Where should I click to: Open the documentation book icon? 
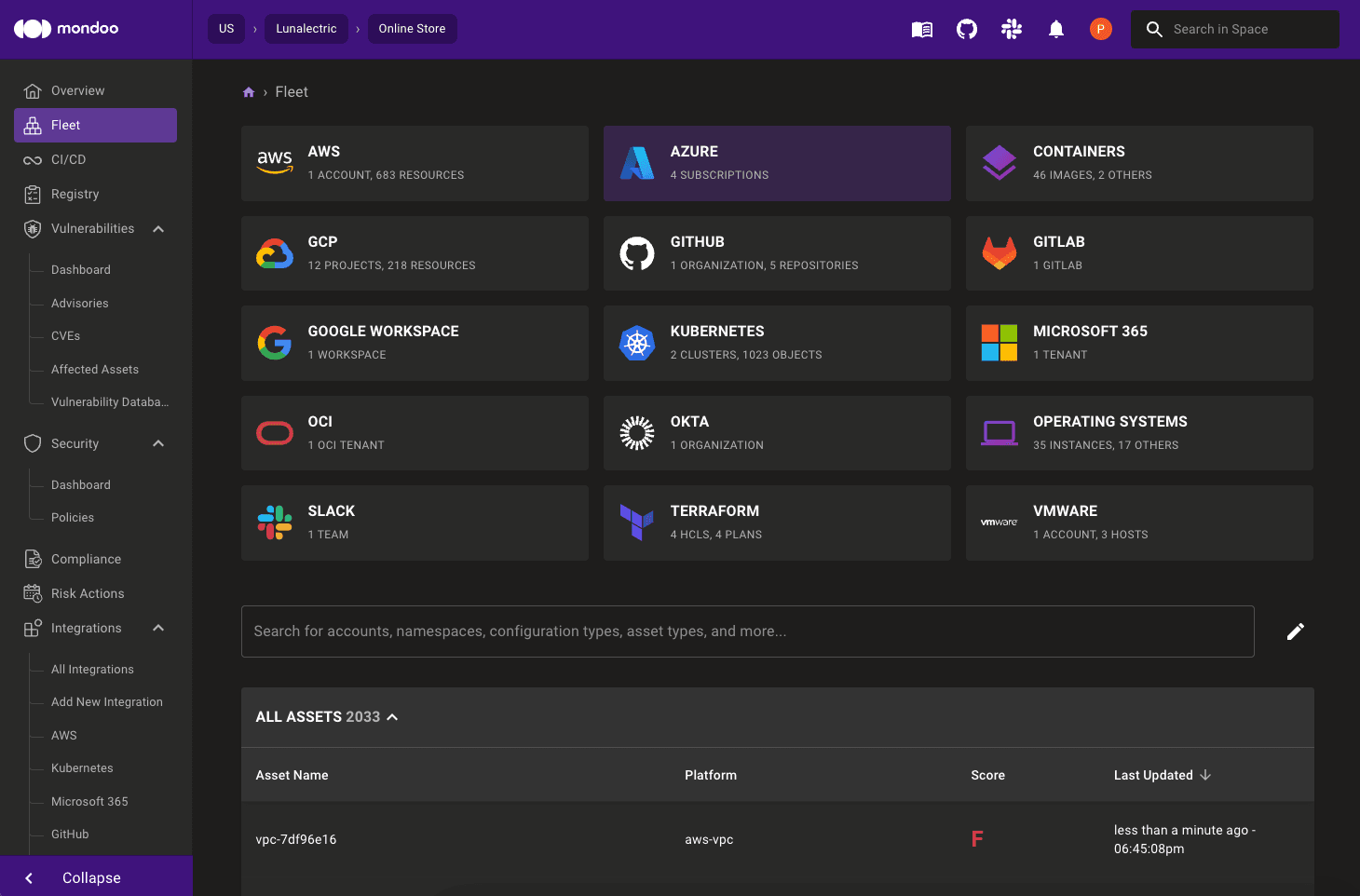(x=921, y=30)
